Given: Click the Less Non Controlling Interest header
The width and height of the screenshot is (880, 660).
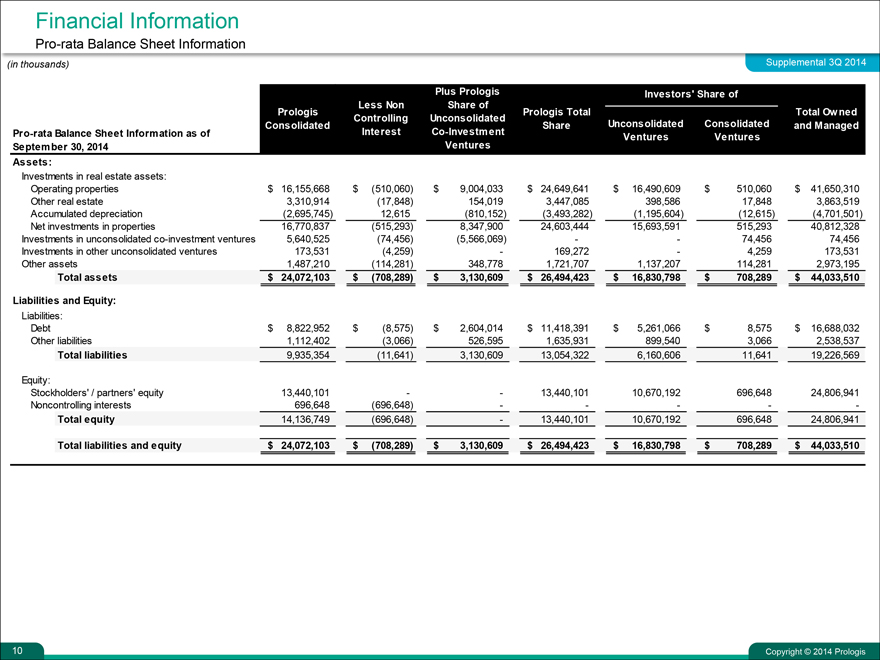Looking at the screenshot, I should (380, 118).
